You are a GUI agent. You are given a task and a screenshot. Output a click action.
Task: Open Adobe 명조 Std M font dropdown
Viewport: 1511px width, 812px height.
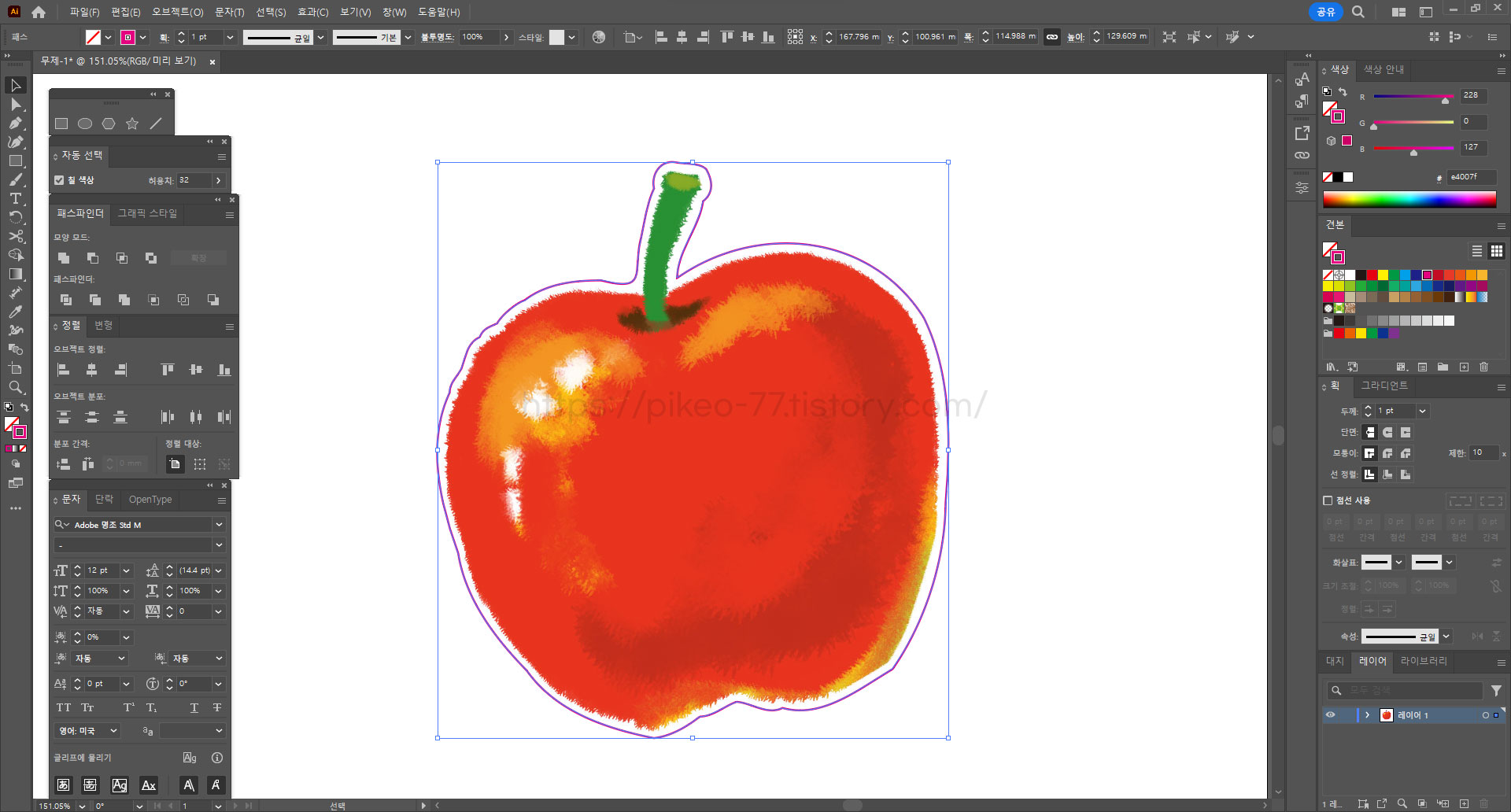[219, 525]
